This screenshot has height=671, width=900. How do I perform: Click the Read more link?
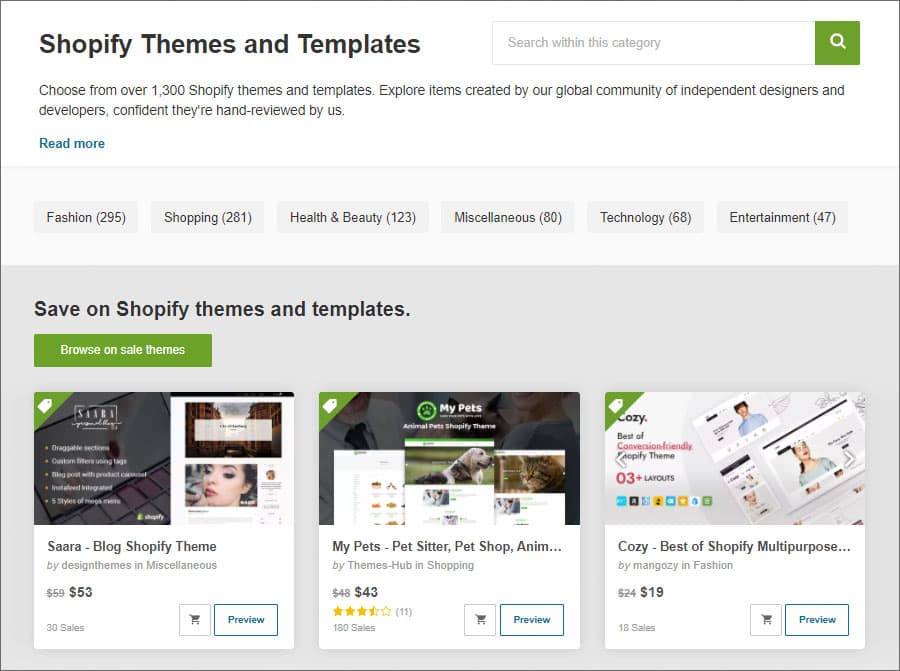72,143
